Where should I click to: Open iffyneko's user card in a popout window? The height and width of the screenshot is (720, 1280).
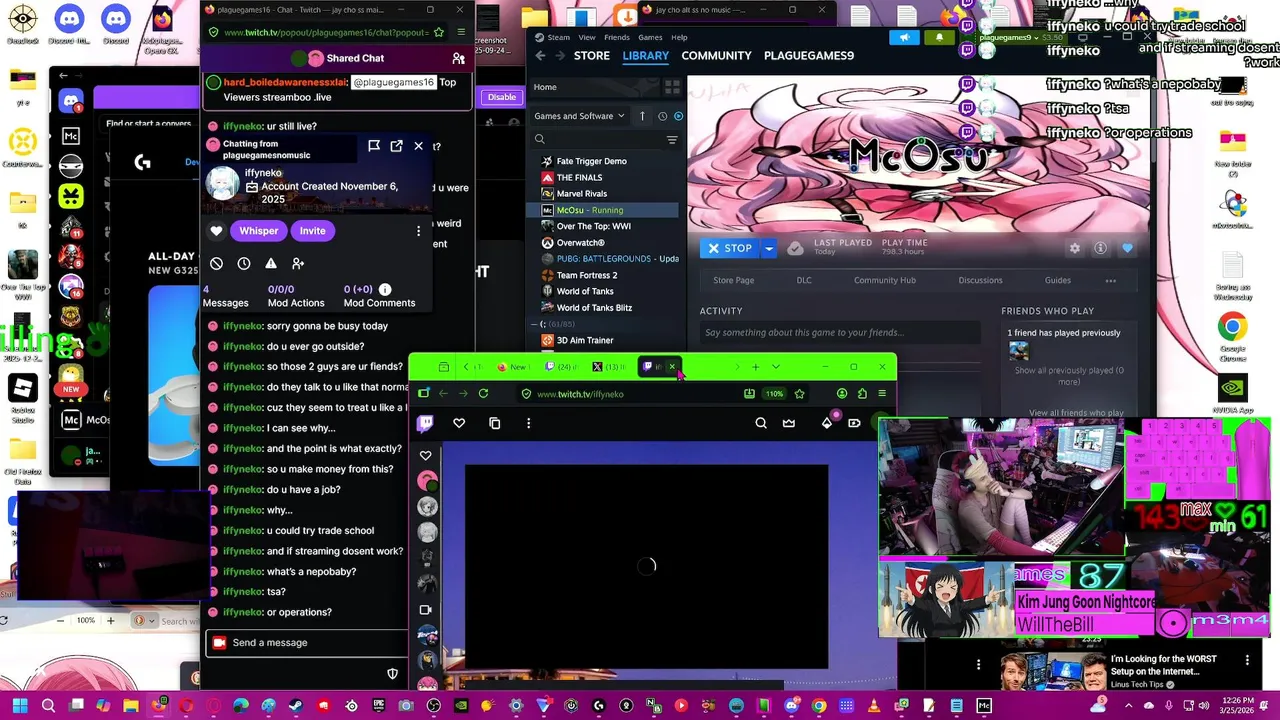(x=396, y=146)
